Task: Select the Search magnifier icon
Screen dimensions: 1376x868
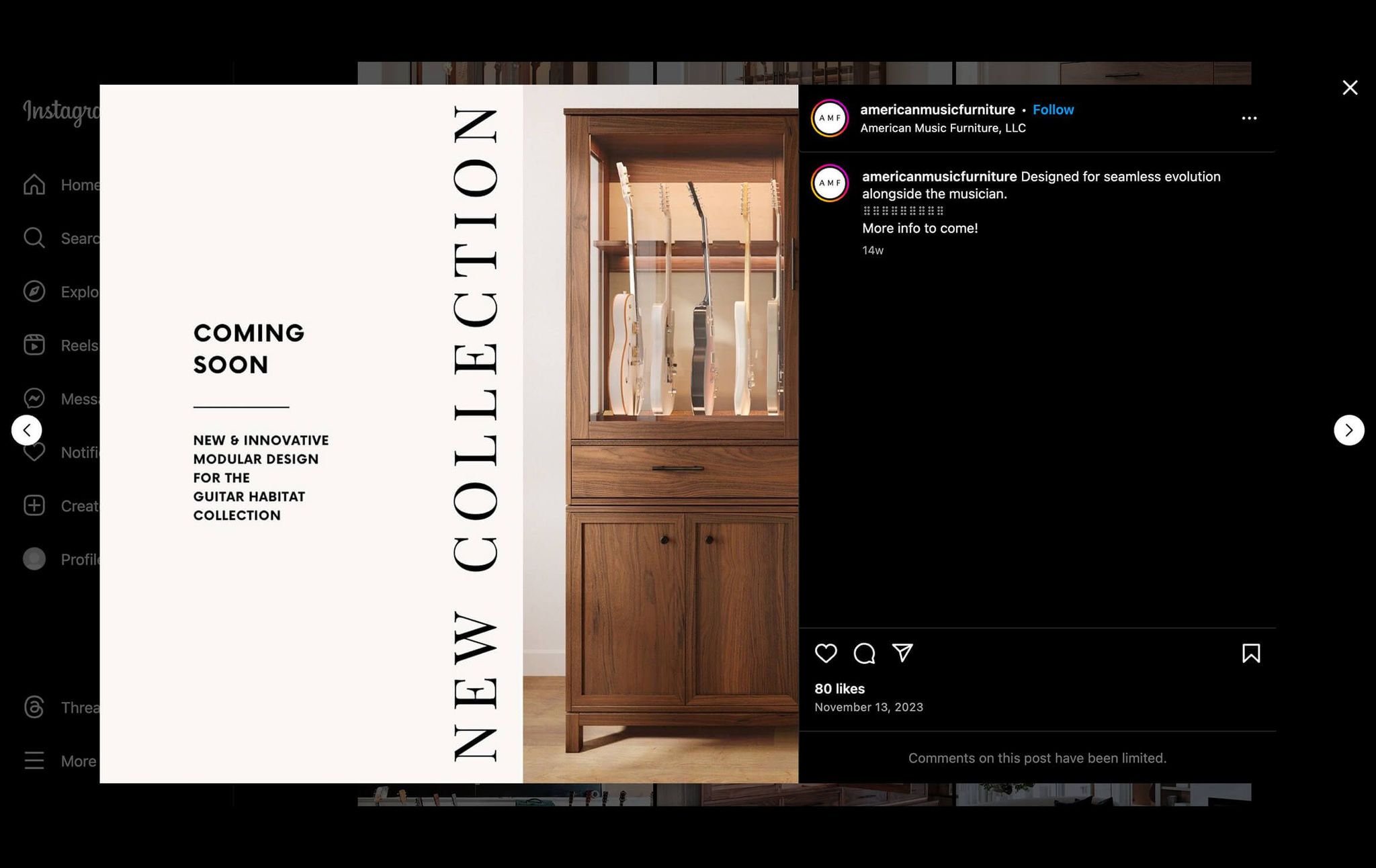Action: point(34,238)
